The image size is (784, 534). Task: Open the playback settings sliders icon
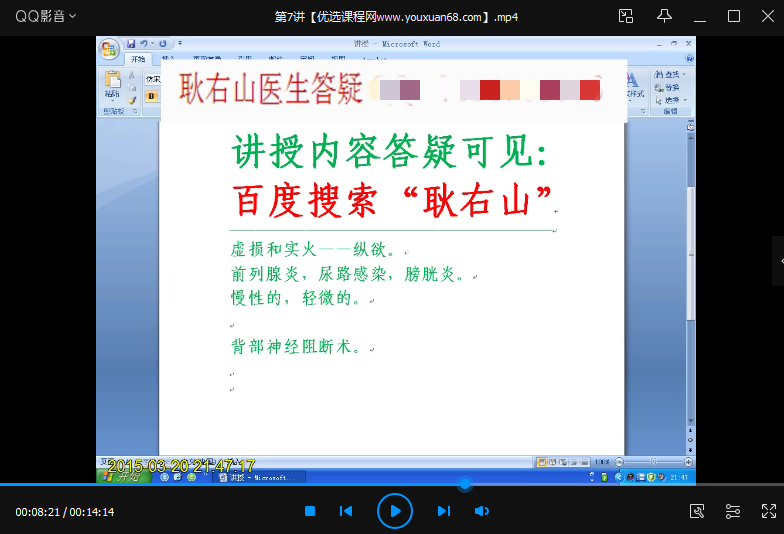click(x=733, y=511)
